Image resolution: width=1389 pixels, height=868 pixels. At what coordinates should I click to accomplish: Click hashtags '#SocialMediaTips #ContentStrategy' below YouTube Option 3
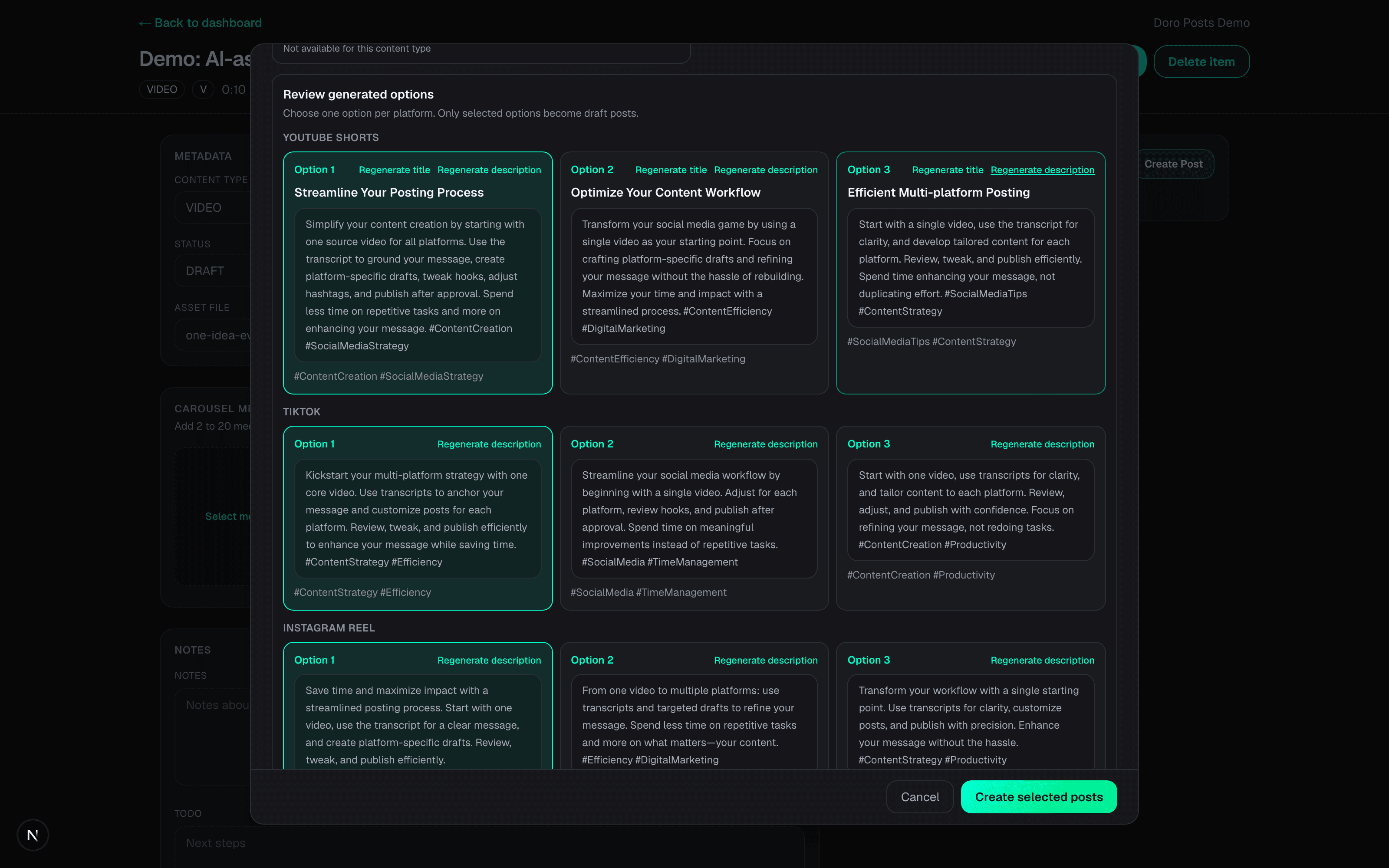[x=931, y=342]
